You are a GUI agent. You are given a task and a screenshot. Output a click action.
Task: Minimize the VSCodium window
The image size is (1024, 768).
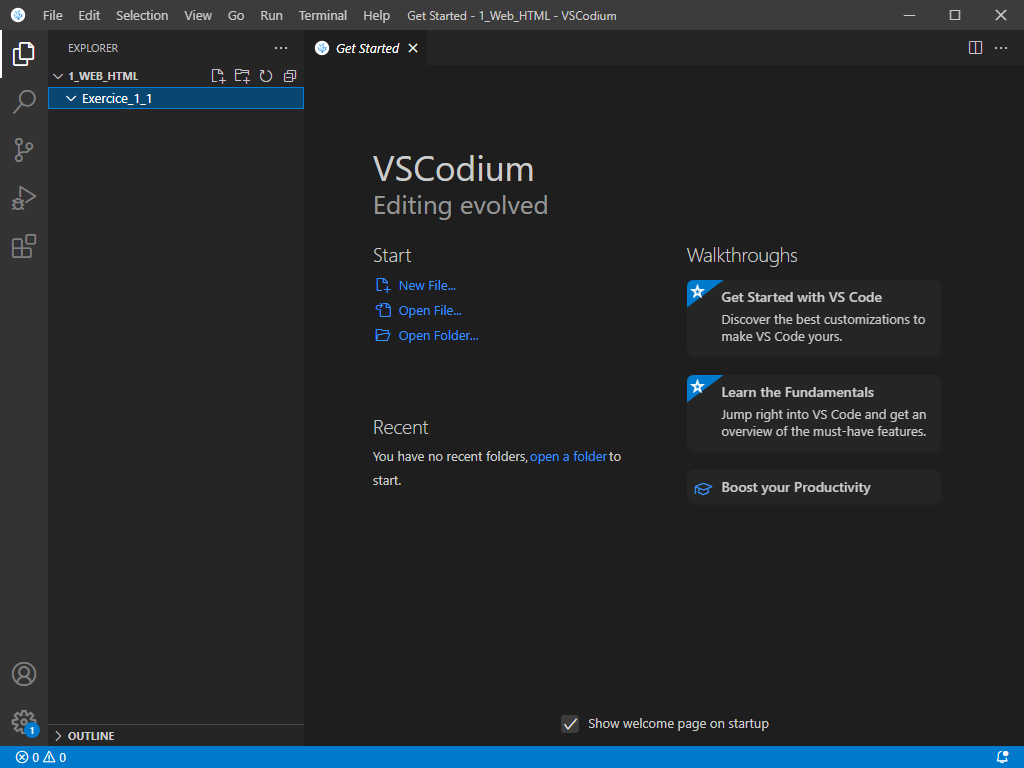pyautogui.click(x=909, y=15)
